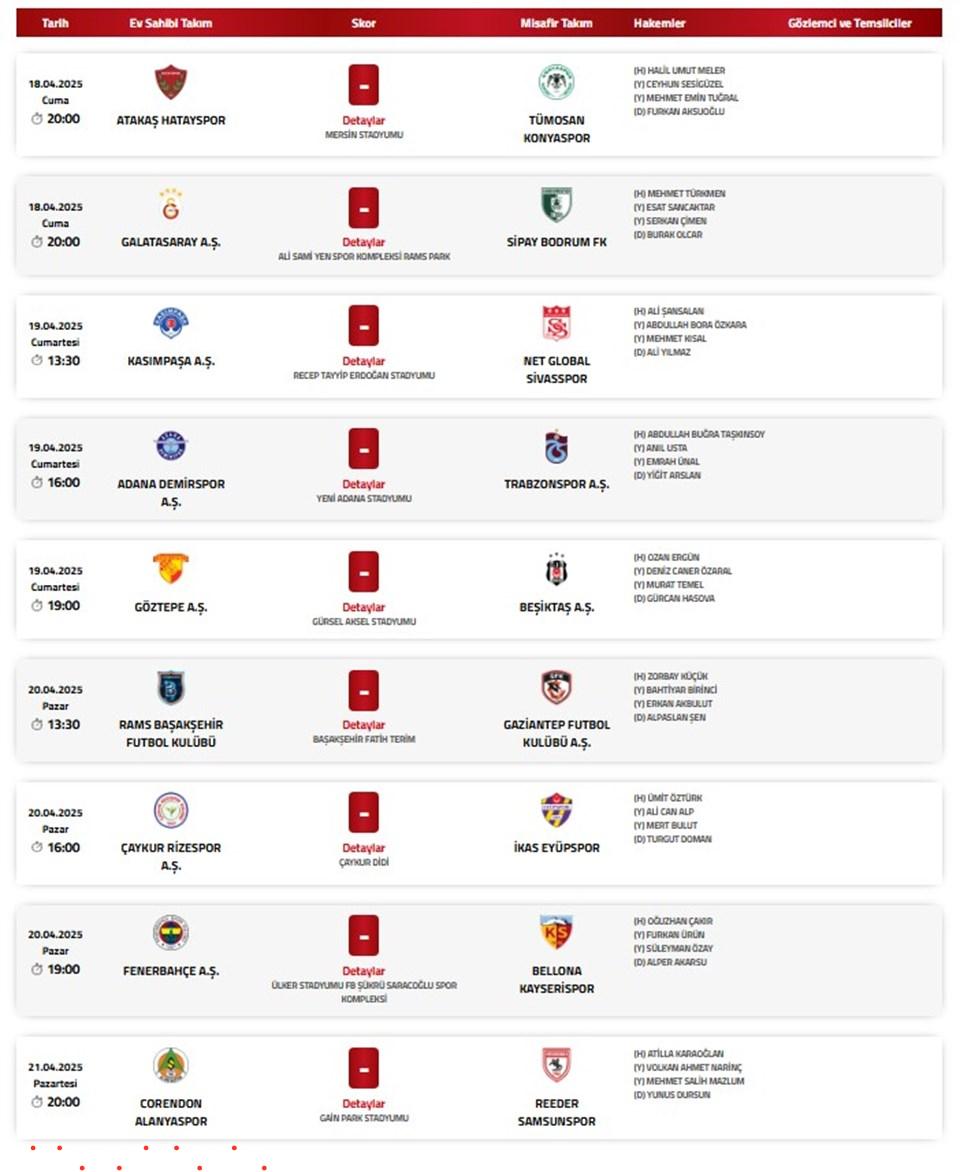Click the Fenerbahçe club logo
This screenshot has height=1172, width=960.
[170, 933]
